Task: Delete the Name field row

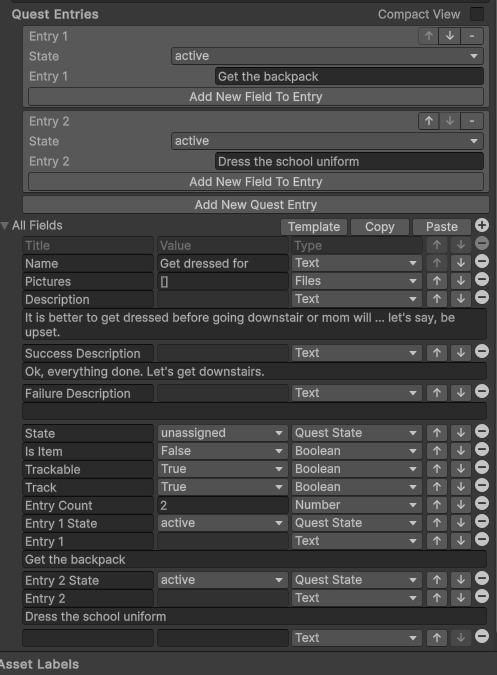Action: (x=482, y=262)
